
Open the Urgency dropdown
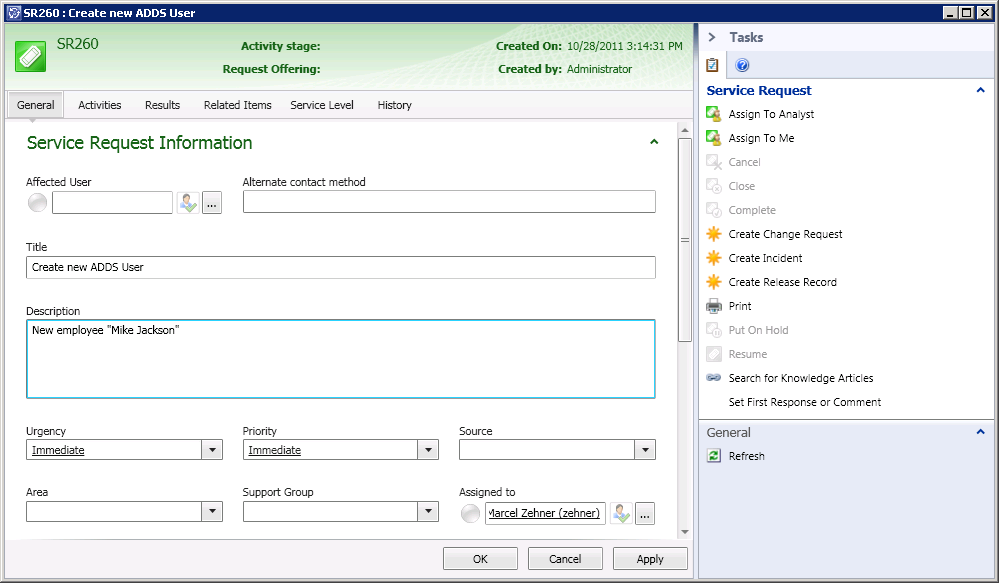tap(212, 450)
